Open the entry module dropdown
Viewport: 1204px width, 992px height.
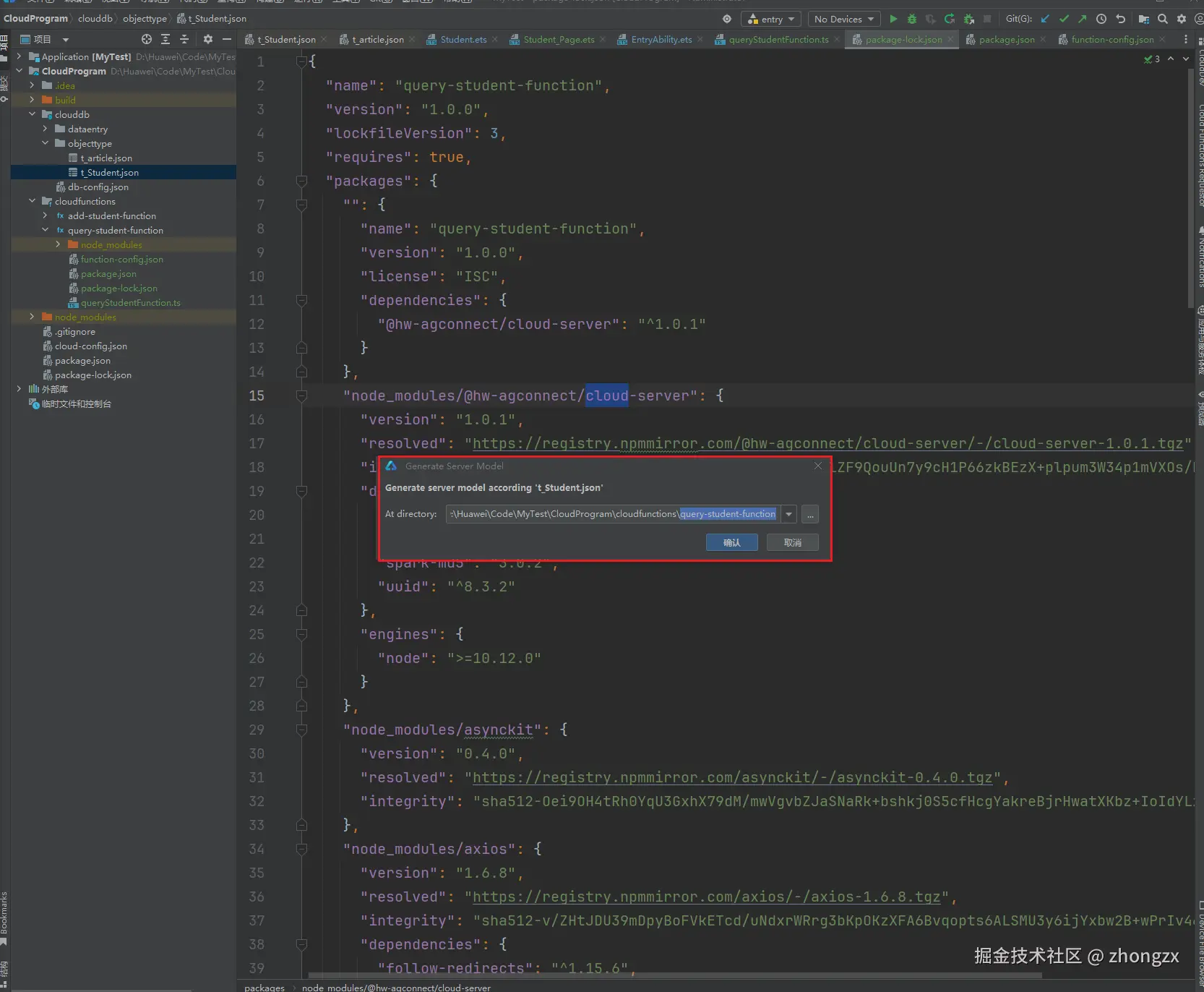click(x=770, y=19)
